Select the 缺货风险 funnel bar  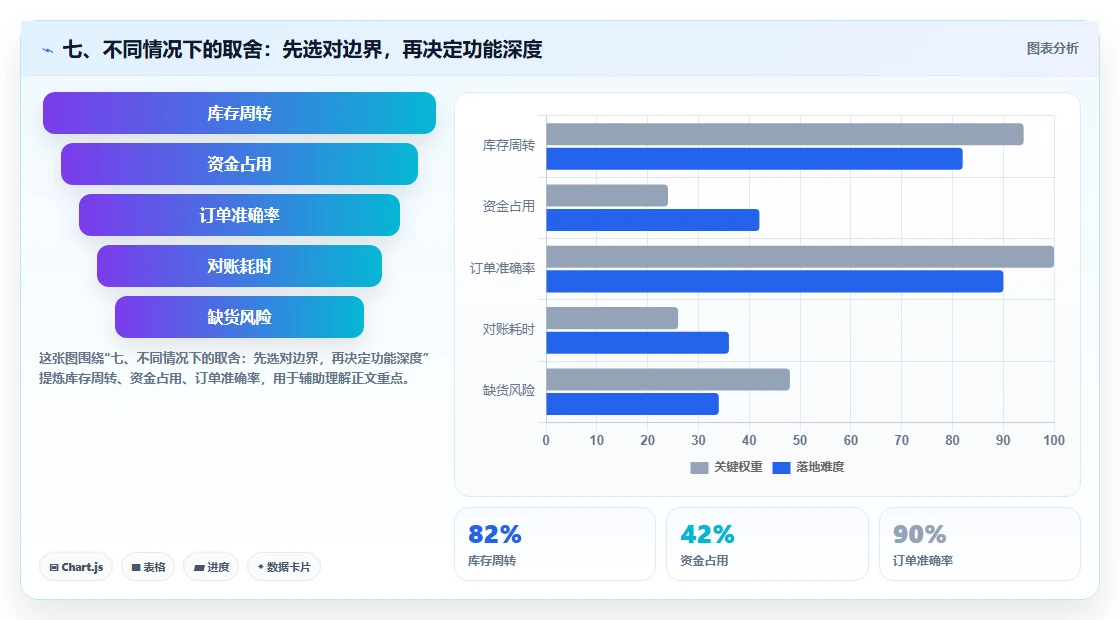pyautogui.click(x=239, y=317)
